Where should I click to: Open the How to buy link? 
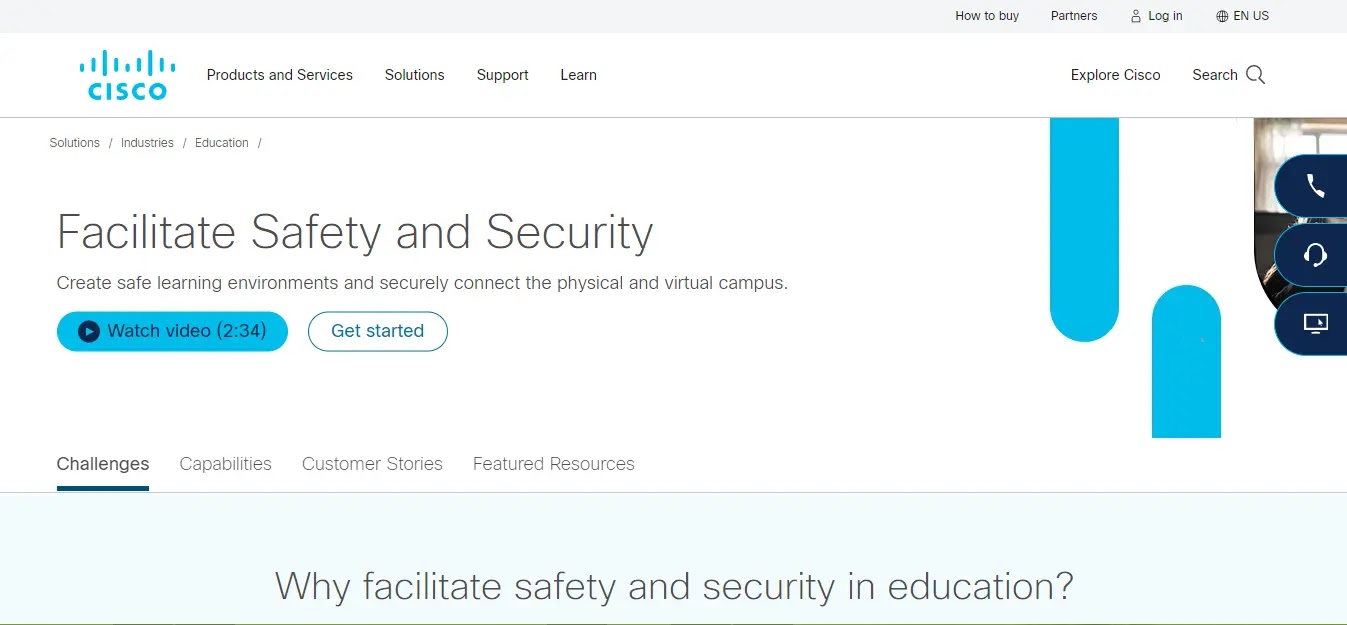(987, 16)
